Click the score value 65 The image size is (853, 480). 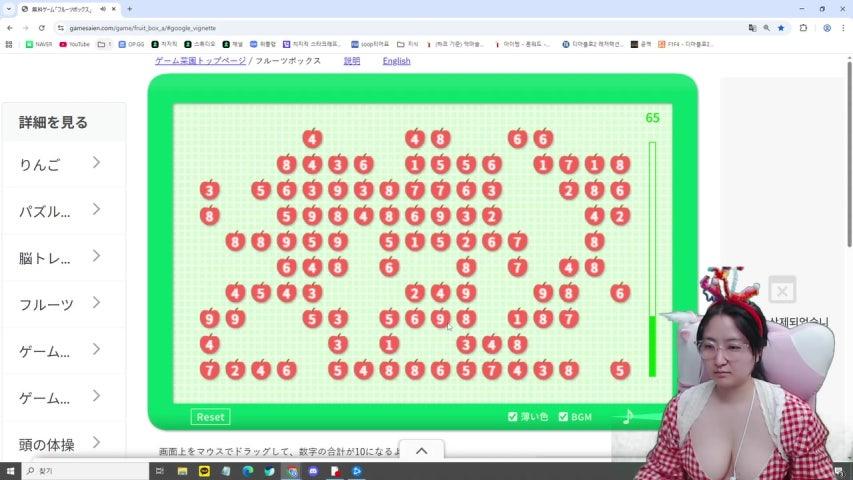click(x=652, y=118)
